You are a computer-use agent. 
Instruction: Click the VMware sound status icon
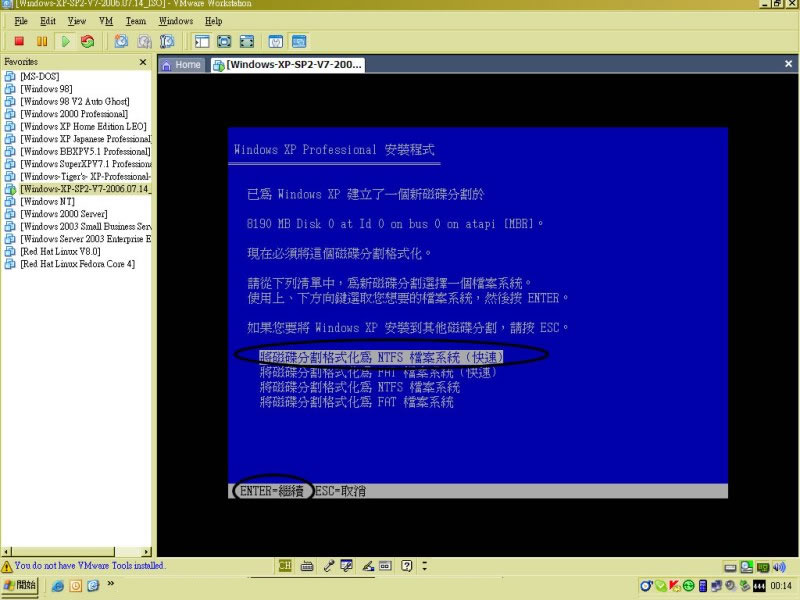pyautogui.click(x=779, y=567)
